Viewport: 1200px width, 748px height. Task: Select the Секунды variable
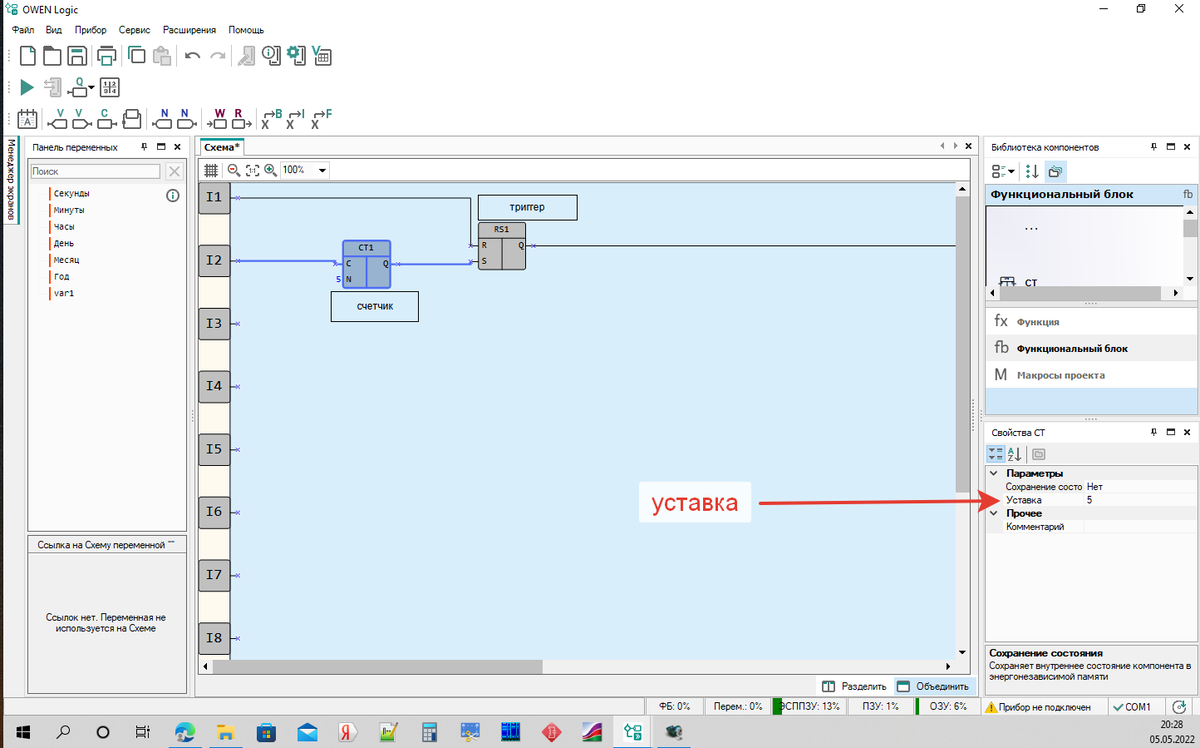[72, 193]
